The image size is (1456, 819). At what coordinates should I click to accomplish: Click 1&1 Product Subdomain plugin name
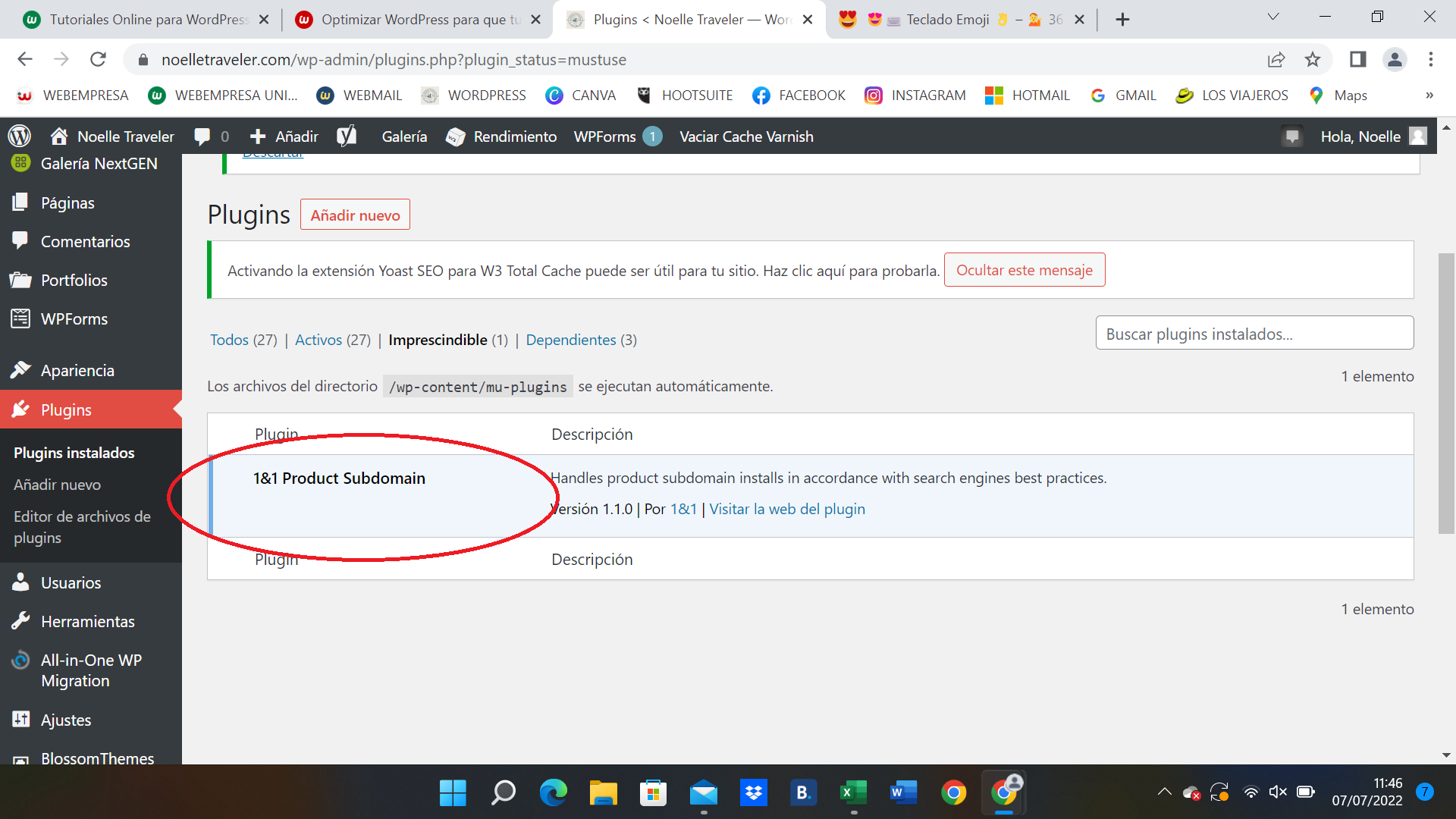click(339, 478)
